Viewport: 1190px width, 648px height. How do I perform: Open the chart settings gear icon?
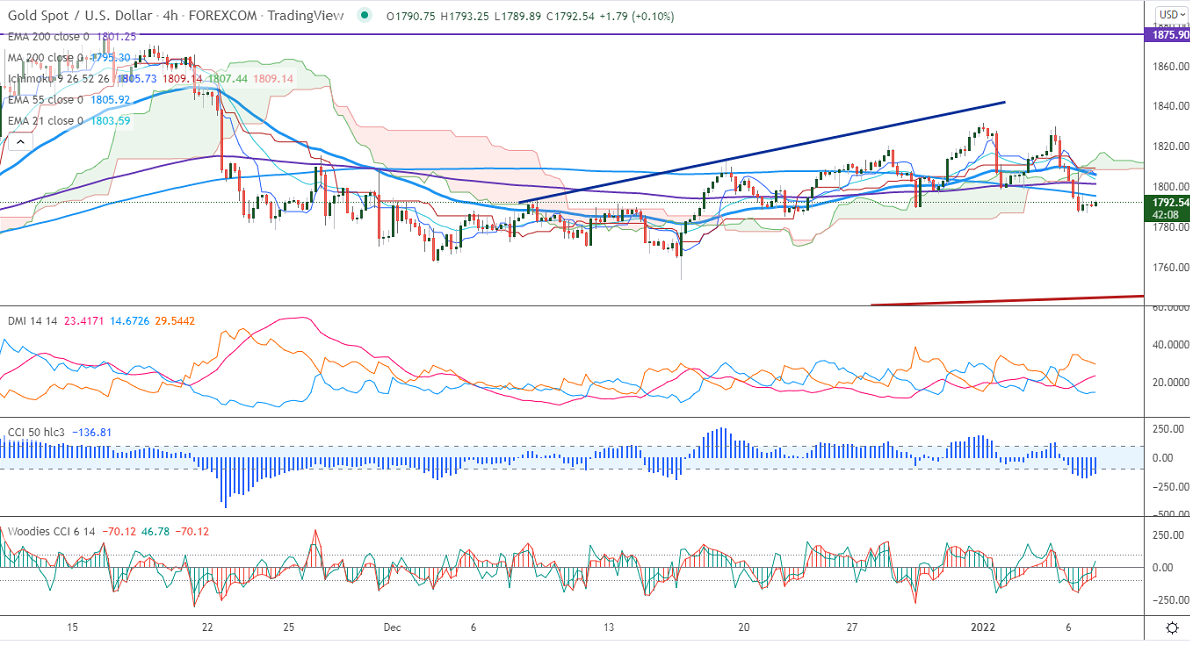pyautogui.click(x=1173, y=628)
